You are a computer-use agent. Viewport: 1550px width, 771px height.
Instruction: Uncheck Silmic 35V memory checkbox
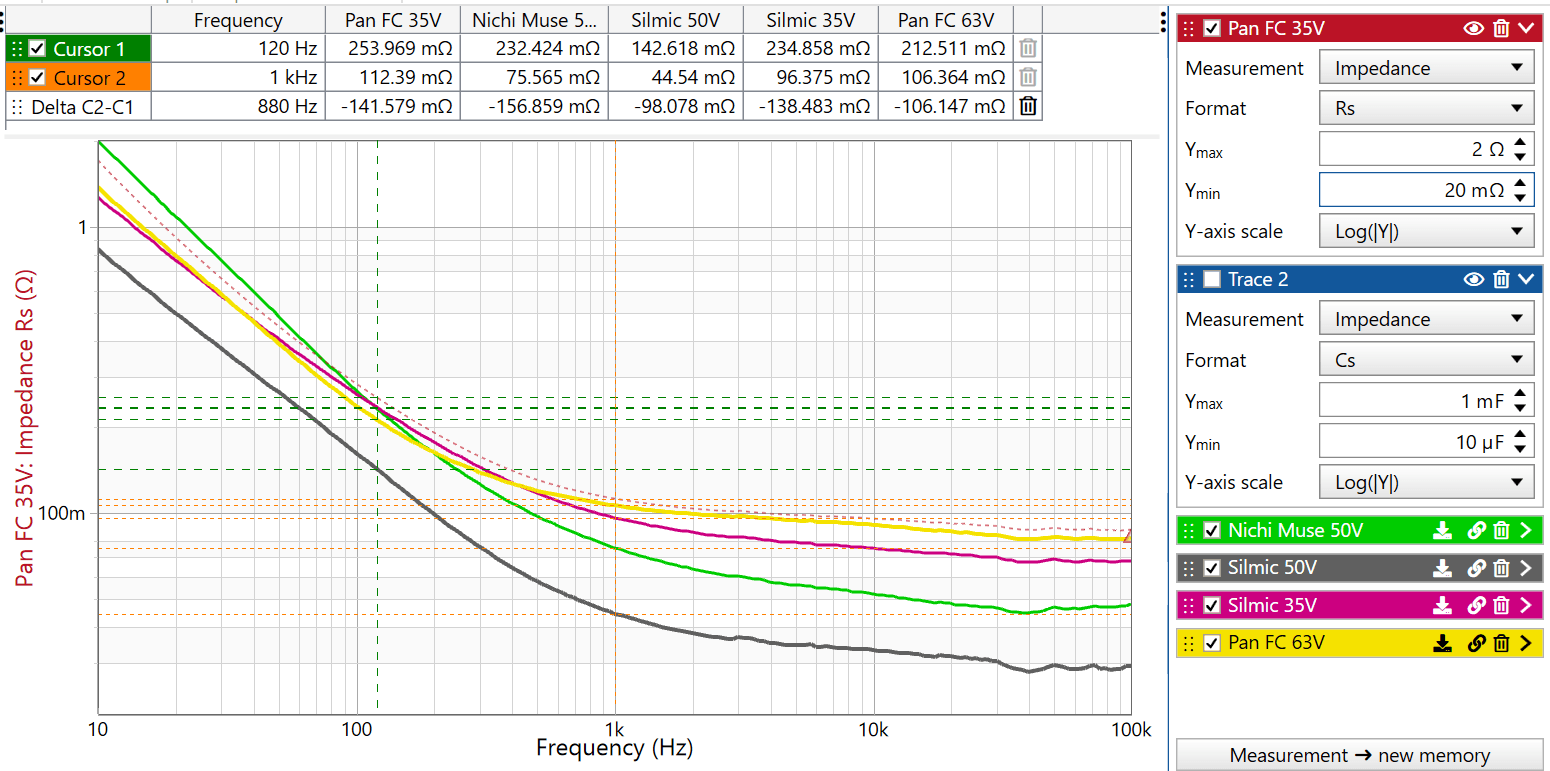[x=1212, y=605]
